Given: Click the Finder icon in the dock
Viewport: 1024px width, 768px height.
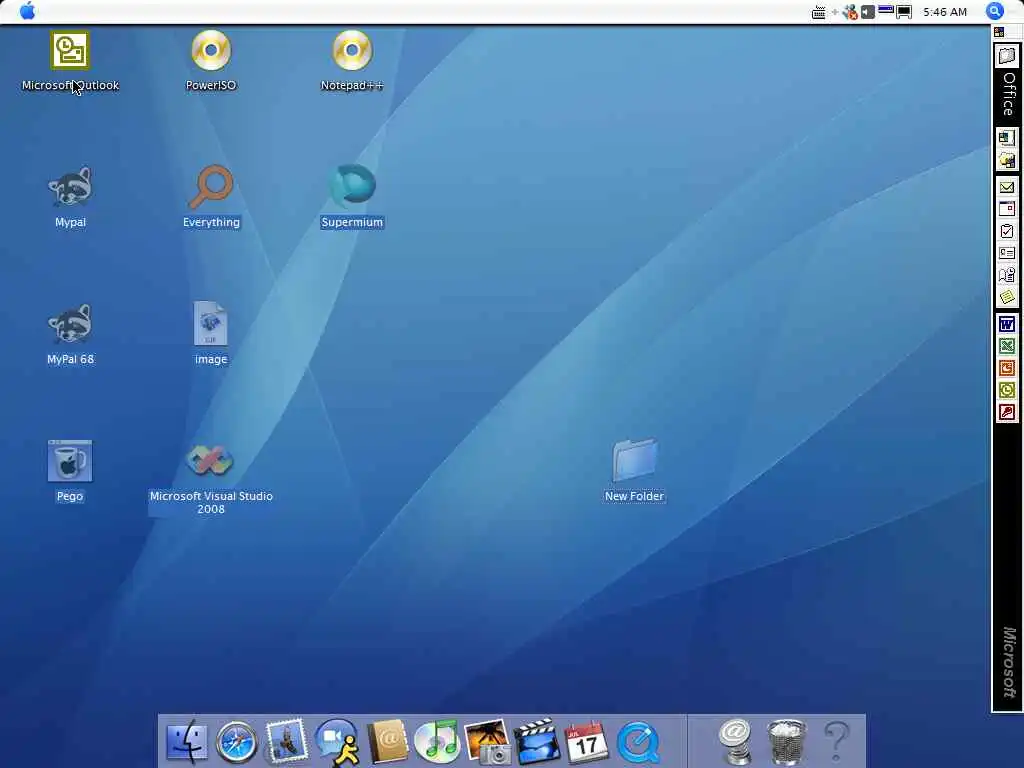Looking at the screenshot, I should [187, 741].
